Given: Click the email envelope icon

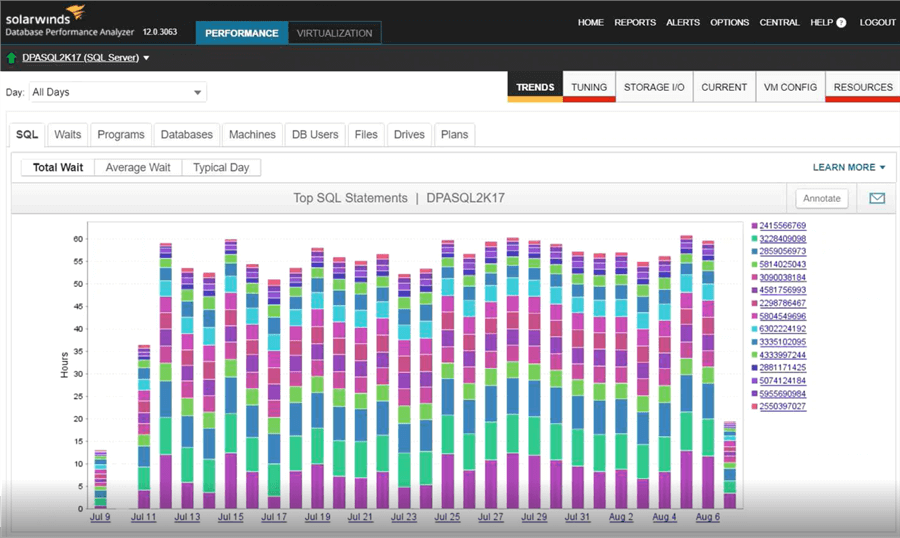Looking at the screenshot, I should pos(876,198).
